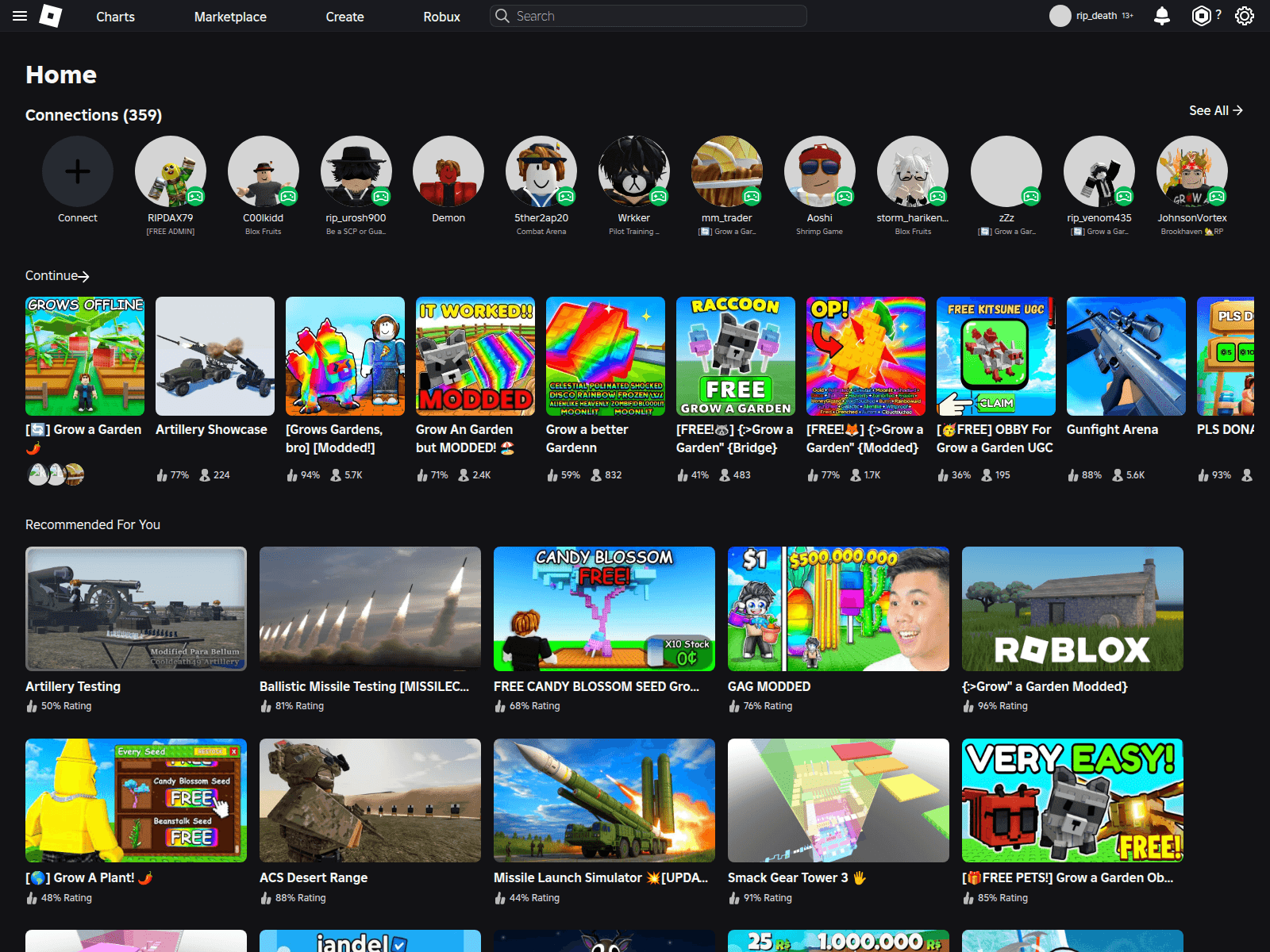Open ACS Desert Range thumbnail
The image size is (1270, 952).
370,800
